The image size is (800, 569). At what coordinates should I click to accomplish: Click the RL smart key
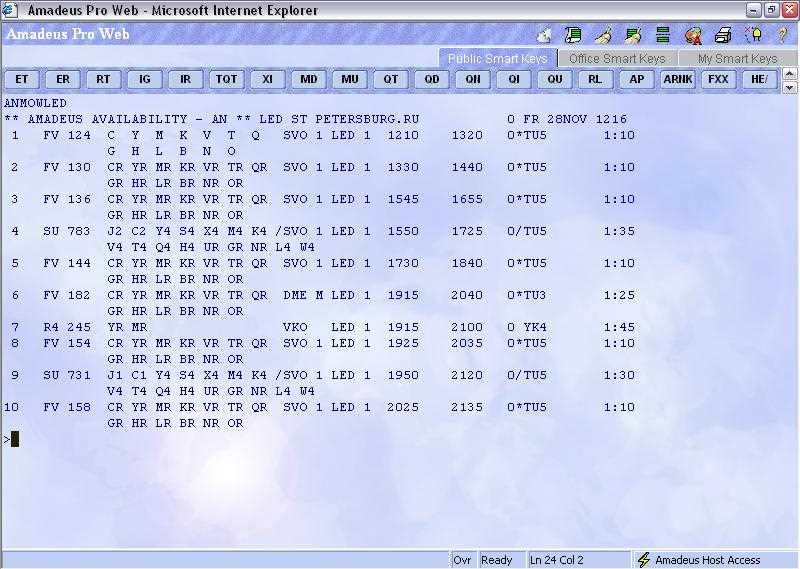coord(595,79)
